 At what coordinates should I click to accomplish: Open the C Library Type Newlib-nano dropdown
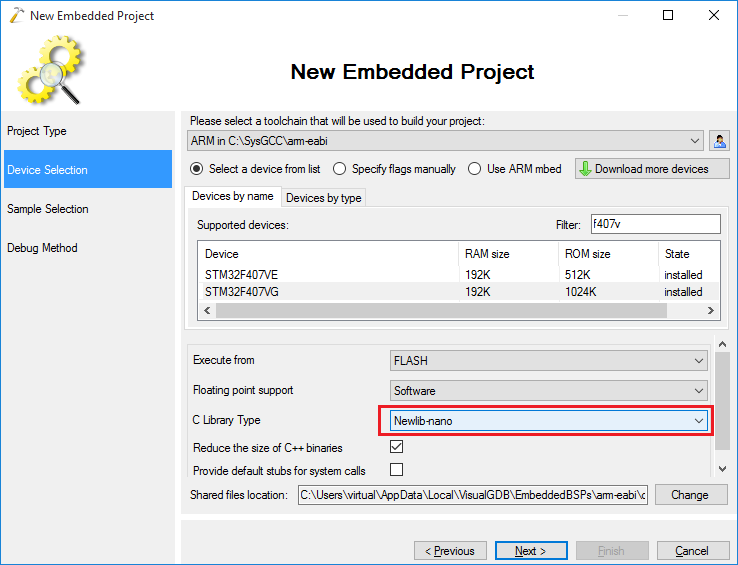click(x=549, y=420)
